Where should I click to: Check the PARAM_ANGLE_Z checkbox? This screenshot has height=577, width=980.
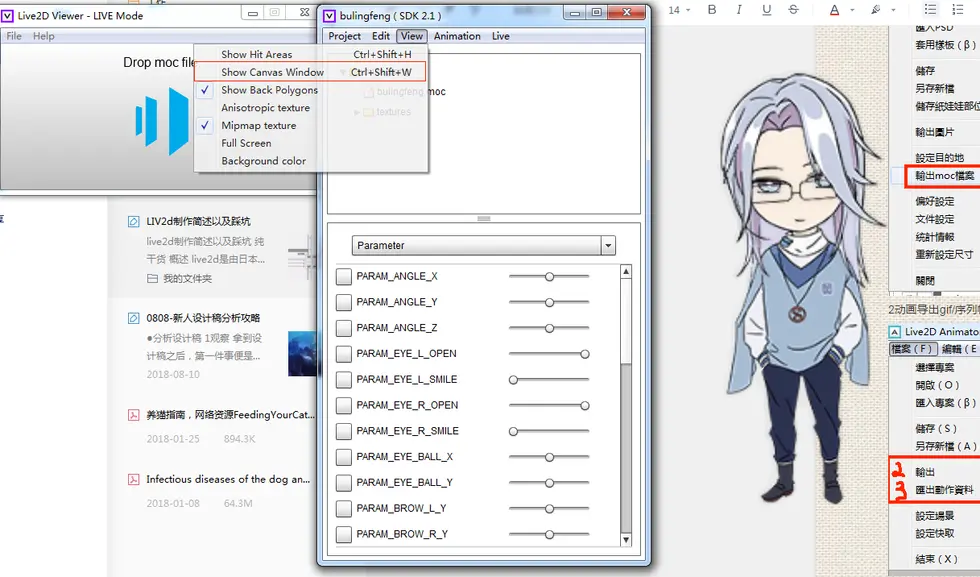coord(344,328)
